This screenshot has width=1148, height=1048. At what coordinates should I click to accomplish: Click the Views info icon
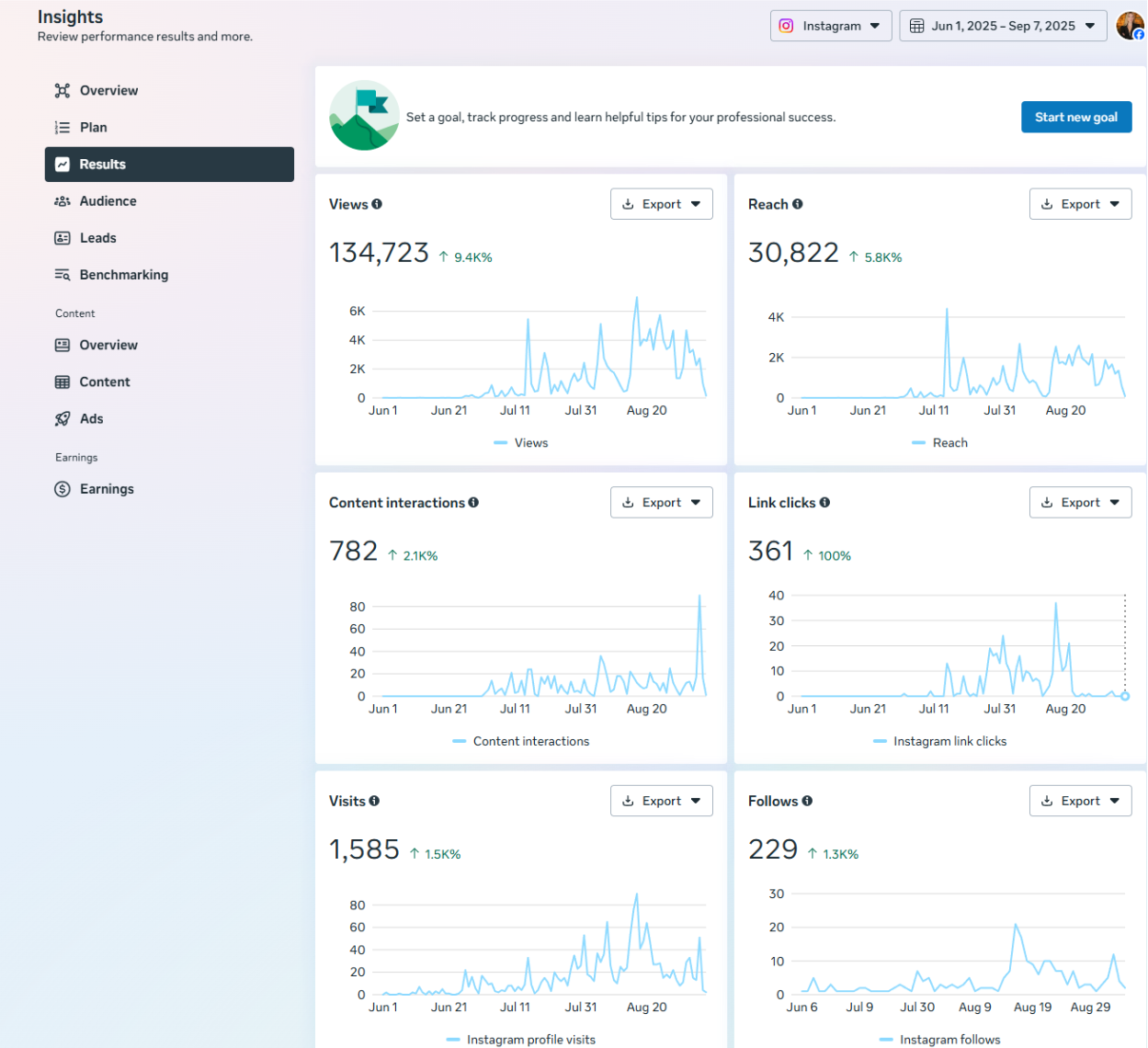[x=374, y=204]
